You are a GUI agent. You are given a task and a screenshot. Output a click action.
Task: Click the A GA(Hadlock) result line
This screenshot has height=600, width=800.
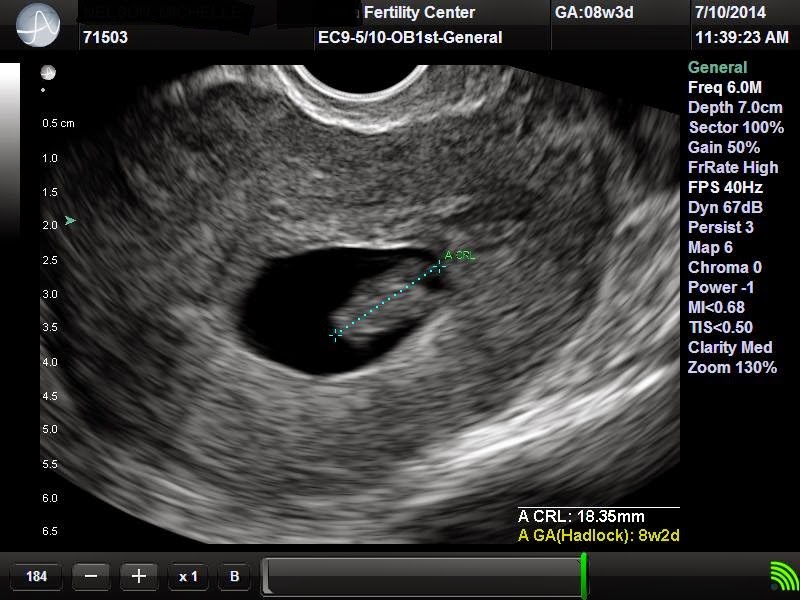598,535
